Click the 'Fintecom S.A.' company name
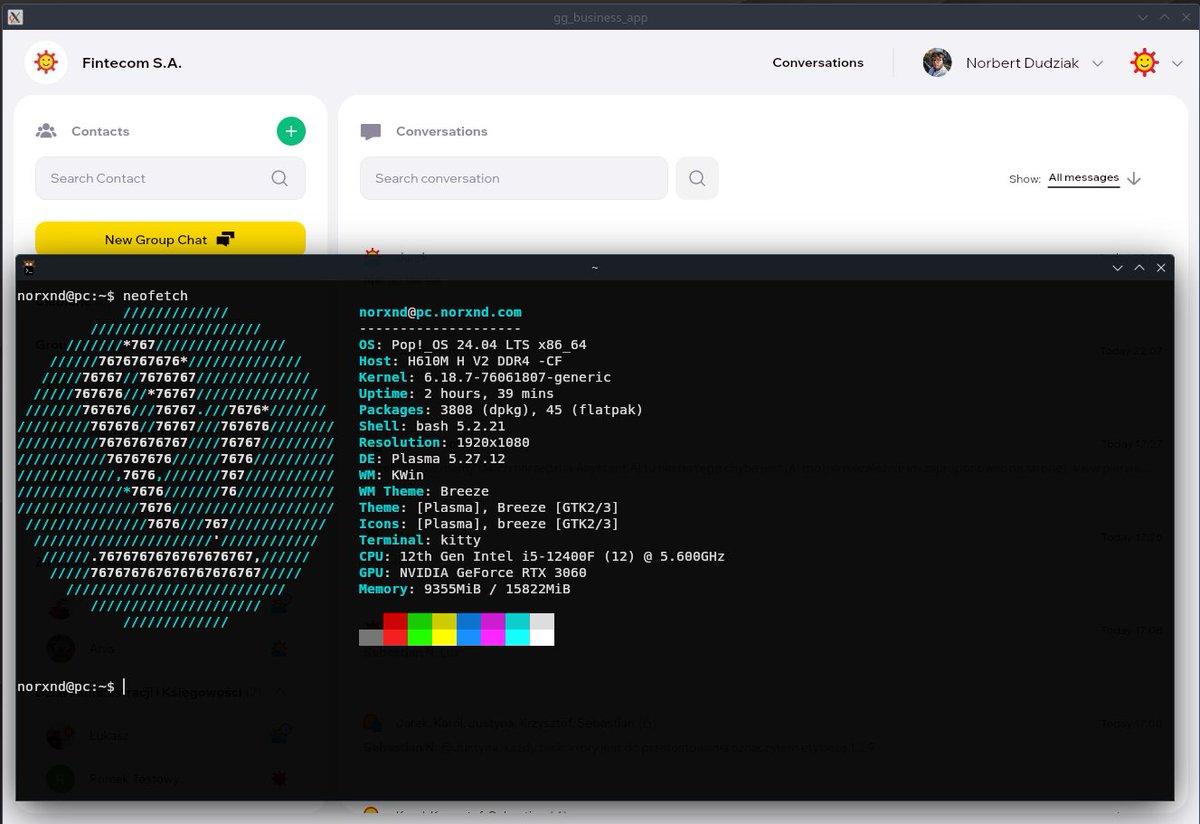The width and height of the screenshot is (1200, 824). (132, 63)
